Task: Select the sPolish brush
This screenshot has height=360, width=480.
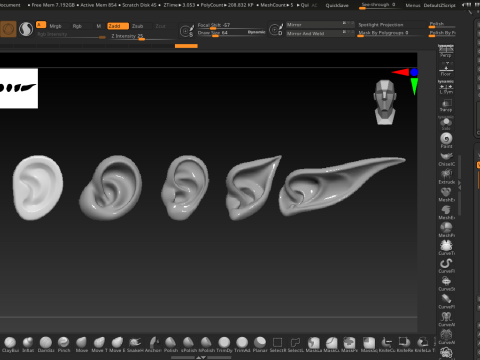Action: [189, 344]
